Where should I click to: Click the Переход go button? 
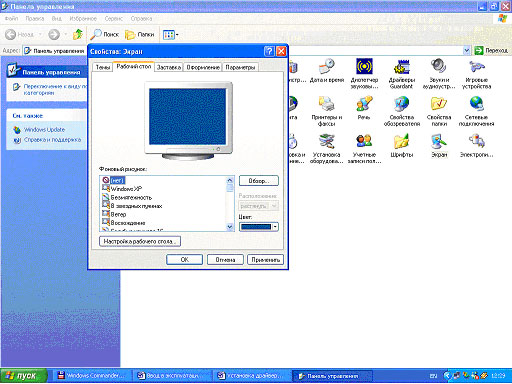(491, 51)
